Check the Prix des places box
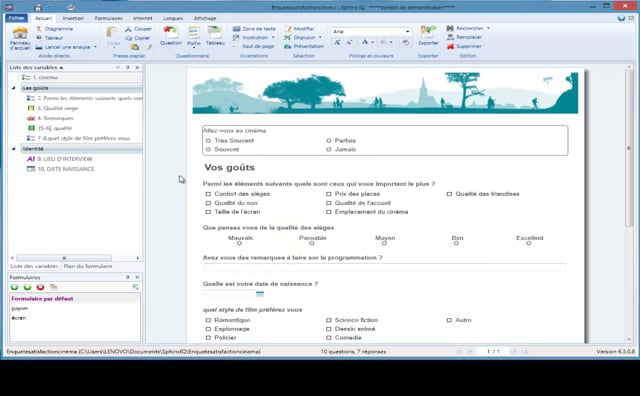Screen dimensions: 640x396 point(329,194)
